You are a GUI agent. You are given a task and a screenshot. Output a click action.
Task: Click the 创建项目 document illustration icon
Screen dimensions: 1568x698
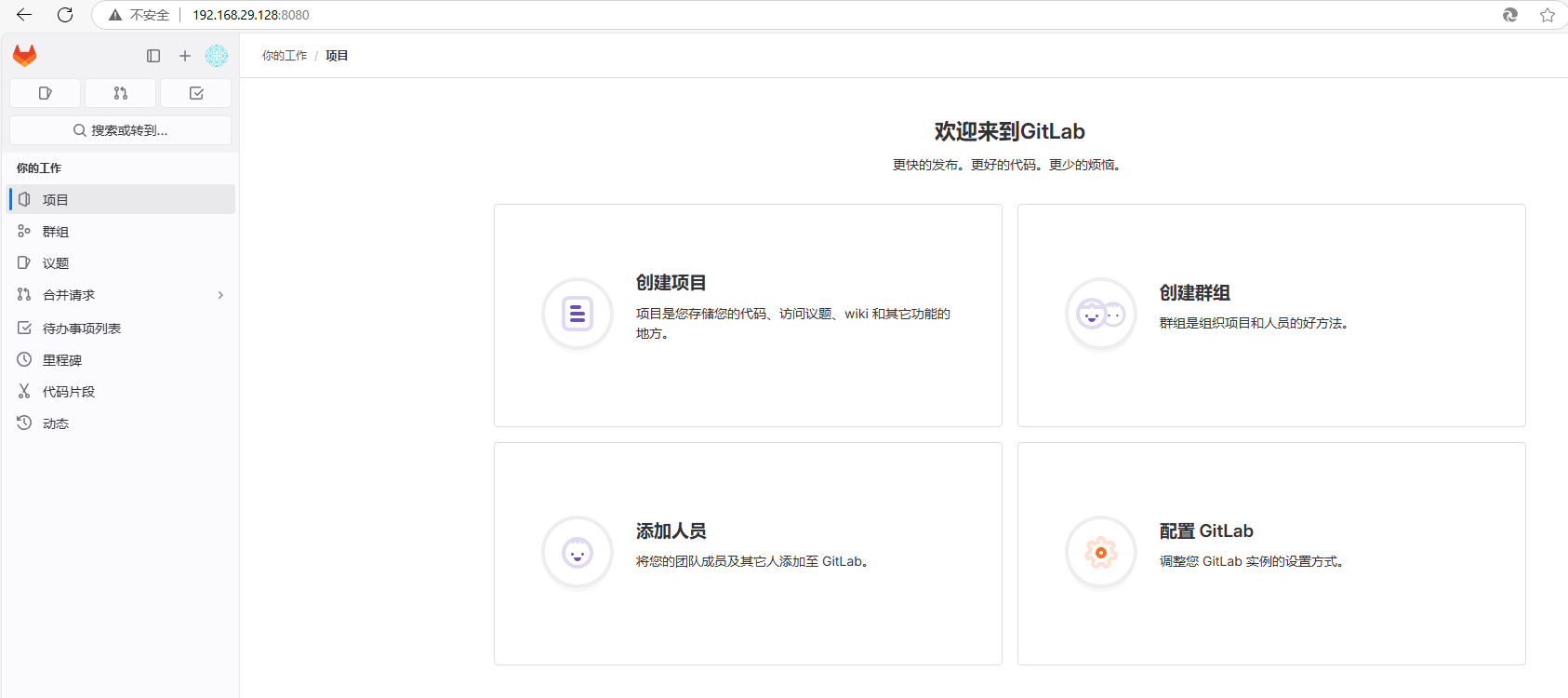[x=578, y=315]
